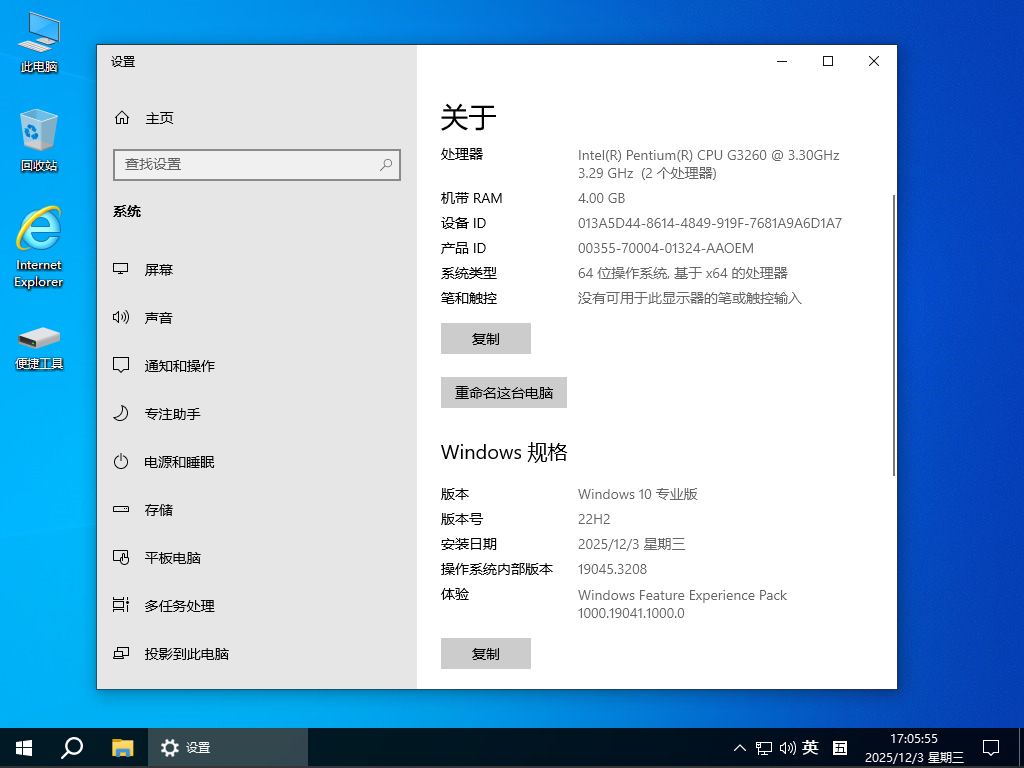Open File Explorer from taskbar
This screenshot has height=768, width=1024.
[x=122, y=747]
